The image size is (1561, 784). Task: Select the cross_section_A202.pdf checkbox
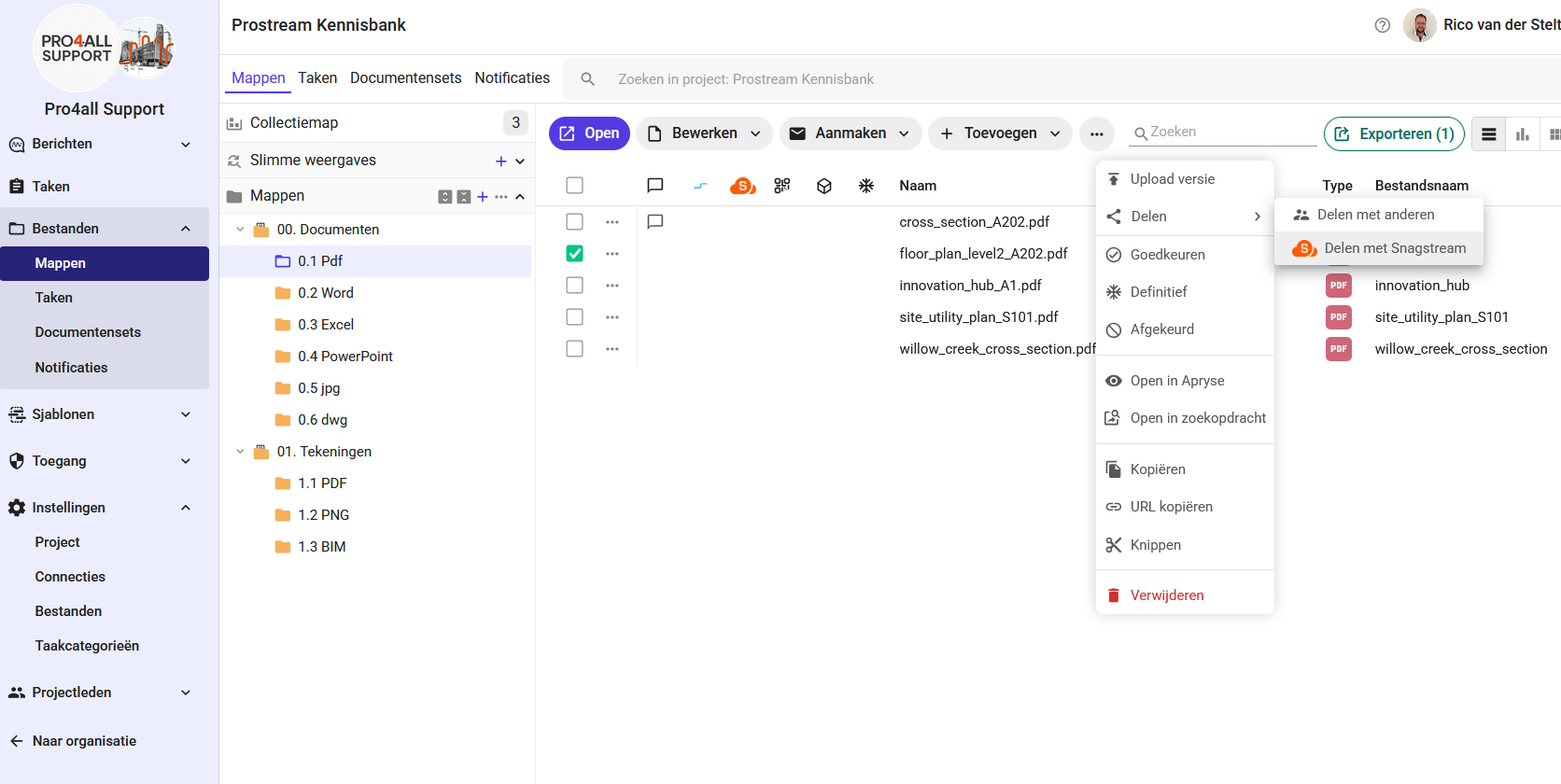pos(575,222)
